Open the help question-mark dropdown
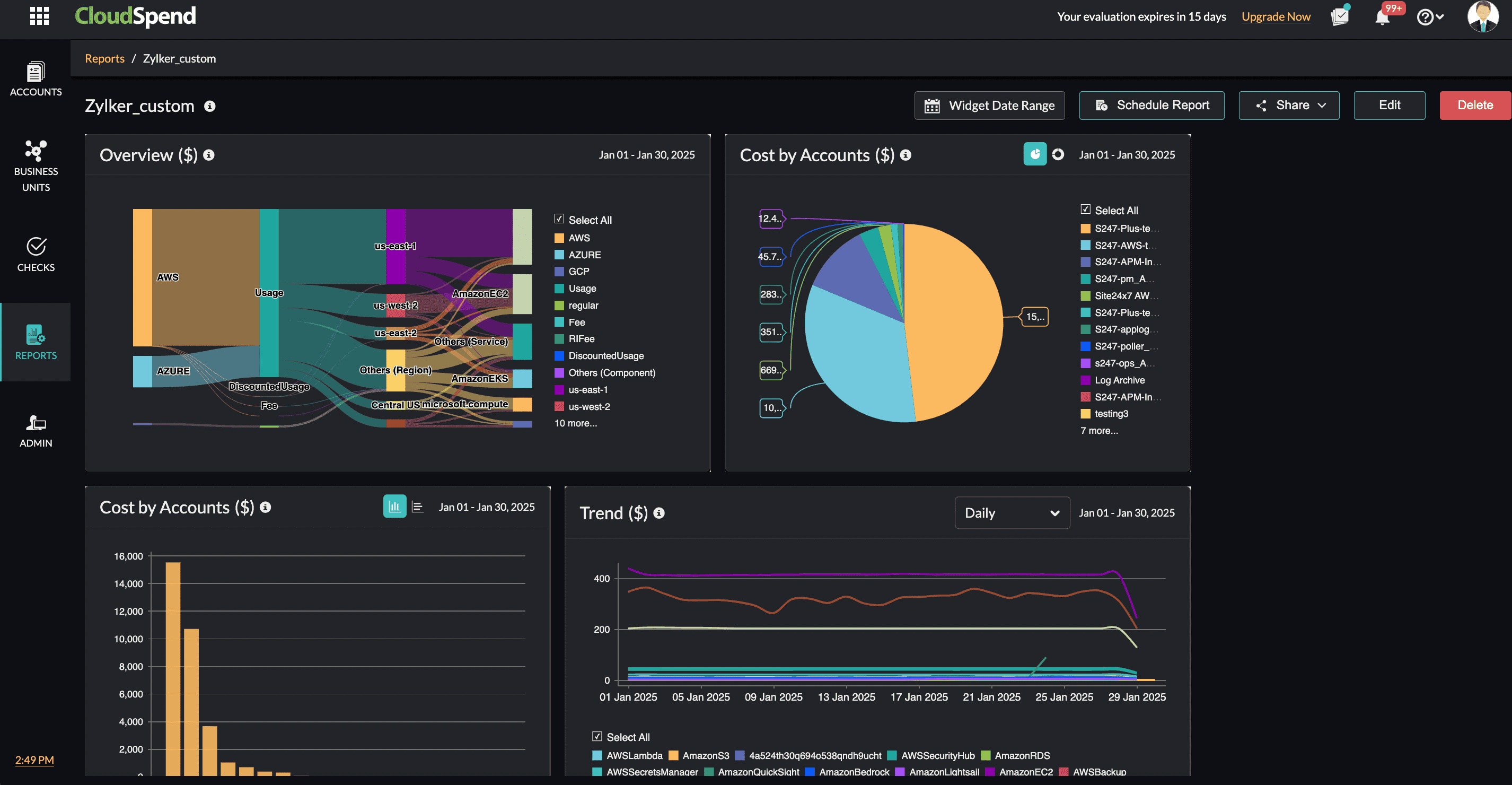1512x785 pixels. [1430, 16]
